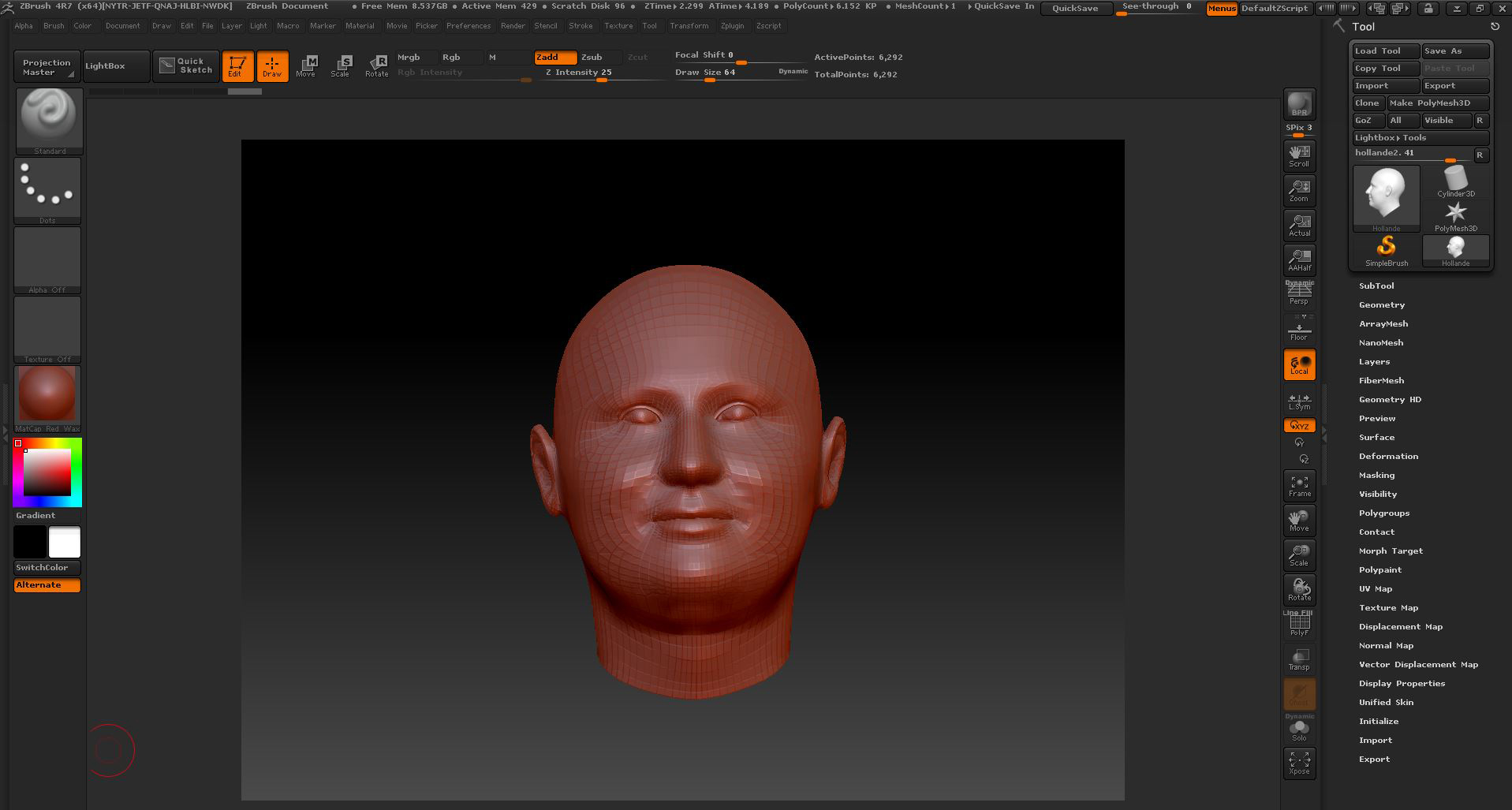Click the AAHalf zoom icon
The height and width of the screenshot is (810, 1512).
pos(1299,259)
